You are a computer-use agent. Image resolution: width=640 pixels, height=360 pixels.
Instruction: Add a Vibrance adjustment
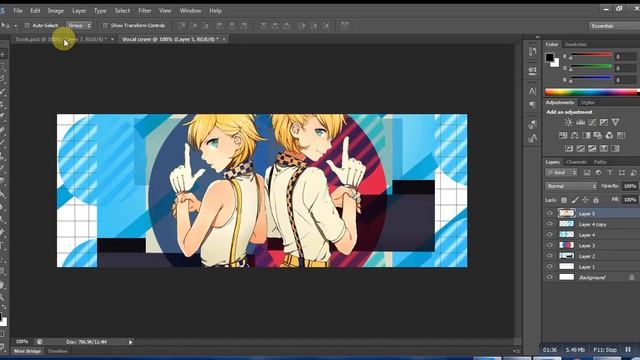(x=616, y=122)
